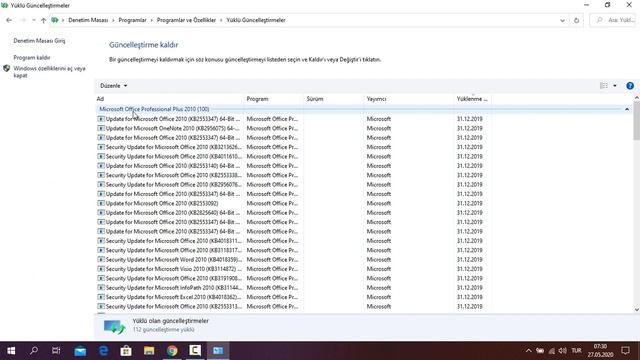This screenshot has width=640, height=360.
Task: Sort by Program column header
Action: point(274,99)
